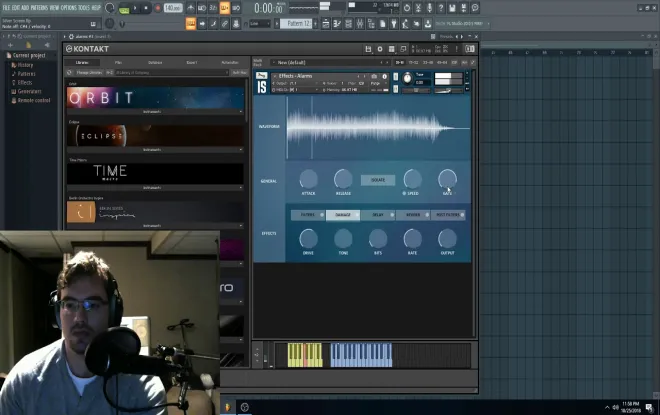Click the question mark help icon
This screenshot has height=415, width=660.
click(441, 8)
